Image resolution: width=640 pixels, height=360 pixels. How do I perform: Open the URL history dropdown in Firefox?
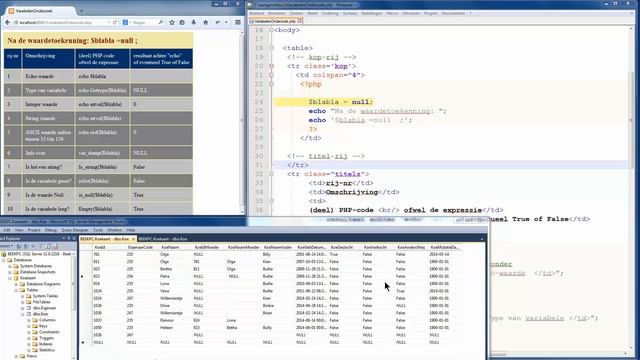pos(109,22)
